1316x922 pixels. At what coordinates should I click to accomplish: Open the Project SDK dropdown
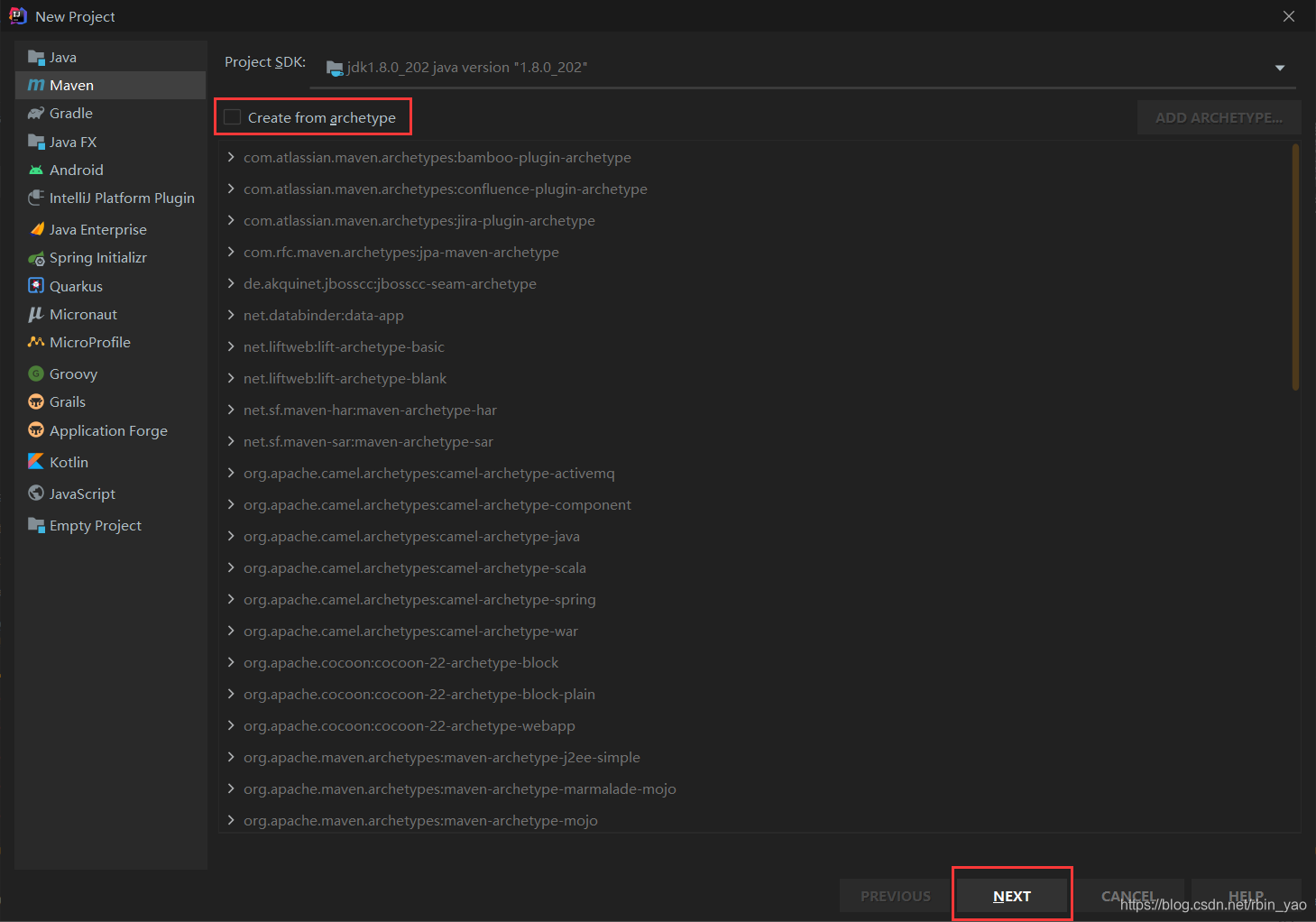pyautogui.click(x=1279, y=67)
